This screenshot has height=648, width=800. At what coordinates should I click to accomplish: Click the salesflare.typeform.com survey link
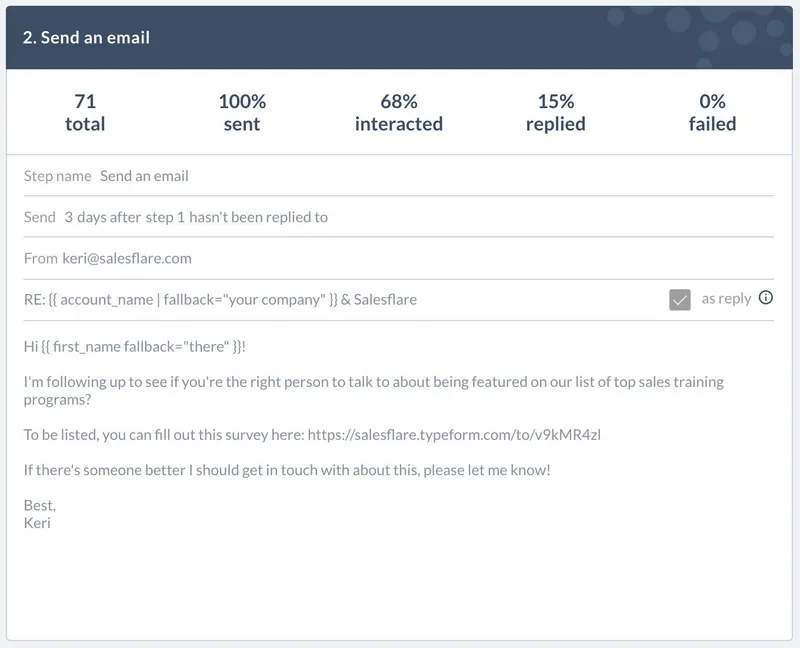[x=454, y=435]
